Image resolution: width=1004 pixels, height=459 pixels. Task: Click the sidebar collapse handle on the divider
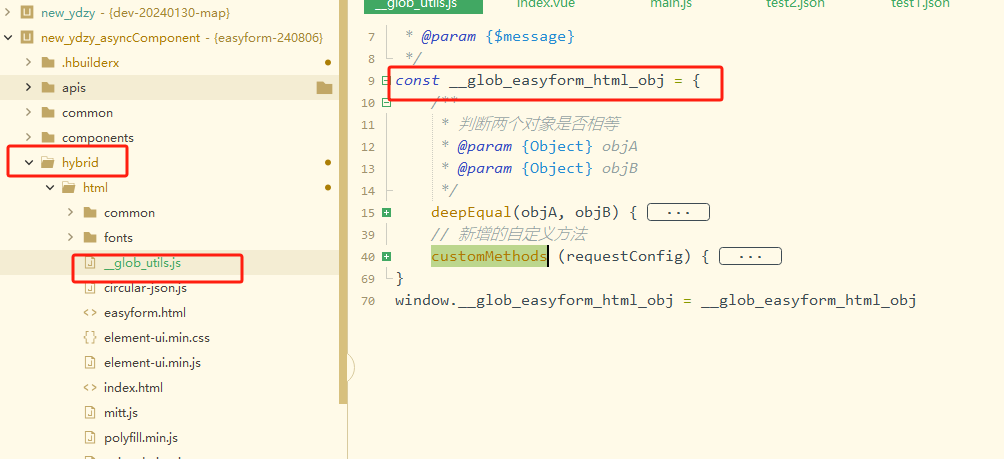click(350, 368)
